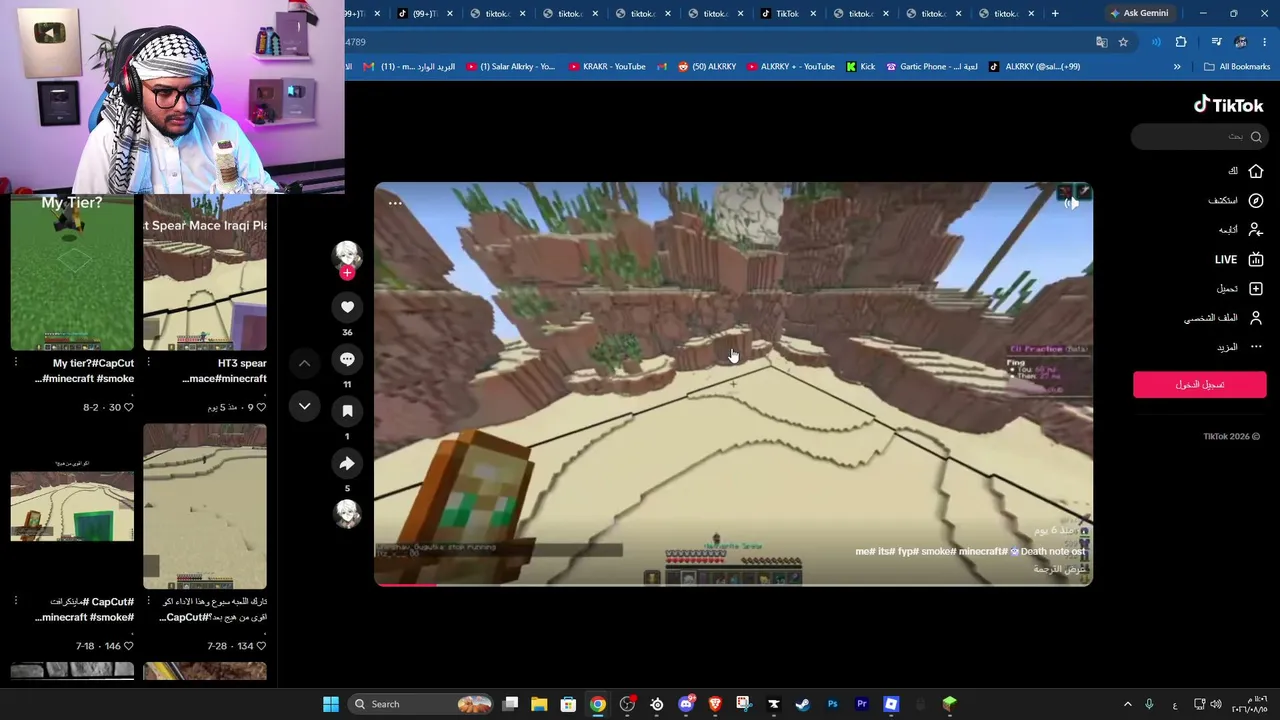
Task: Open the 'ALKRKY (@sal...' TikTok bookmark
Action: (1034, 67)
